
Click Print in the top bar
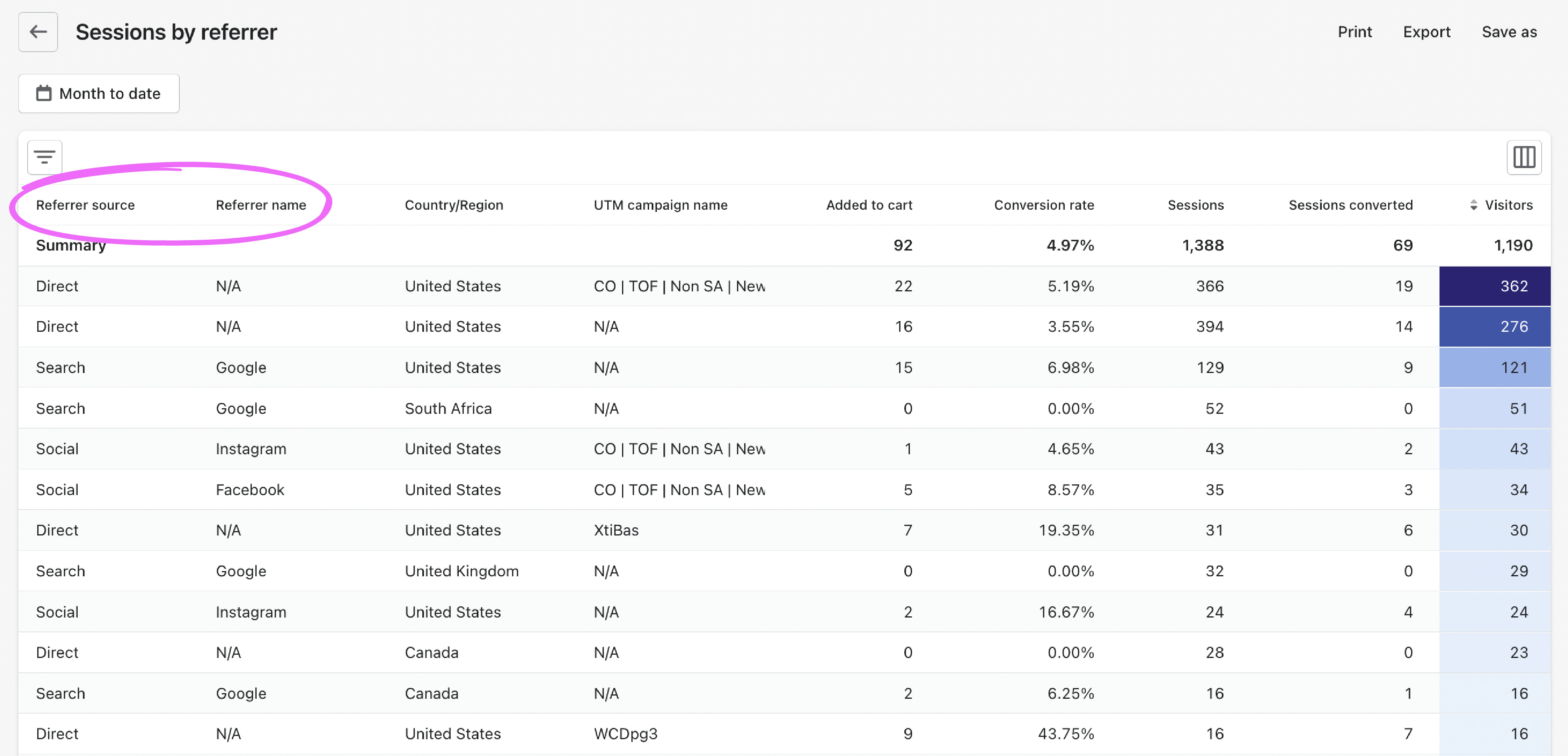[1354, 32]
